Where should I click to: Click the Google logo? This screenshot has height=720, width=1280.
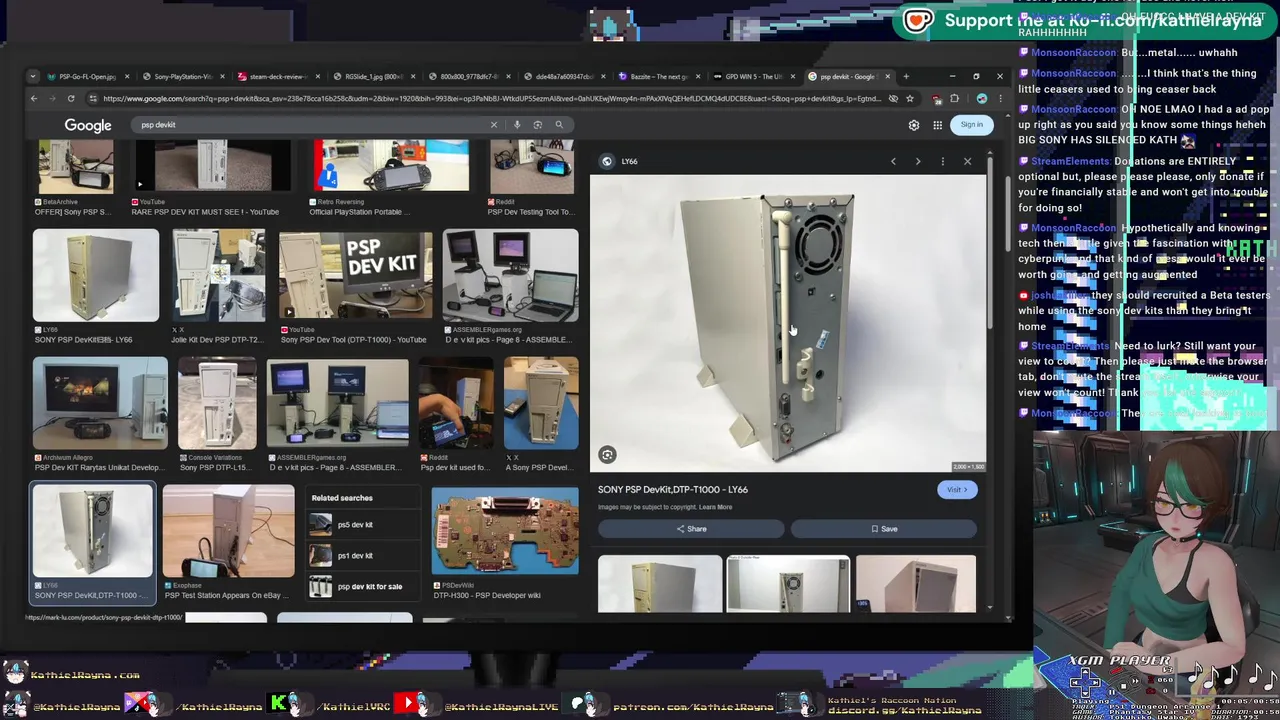coord(88,125)
